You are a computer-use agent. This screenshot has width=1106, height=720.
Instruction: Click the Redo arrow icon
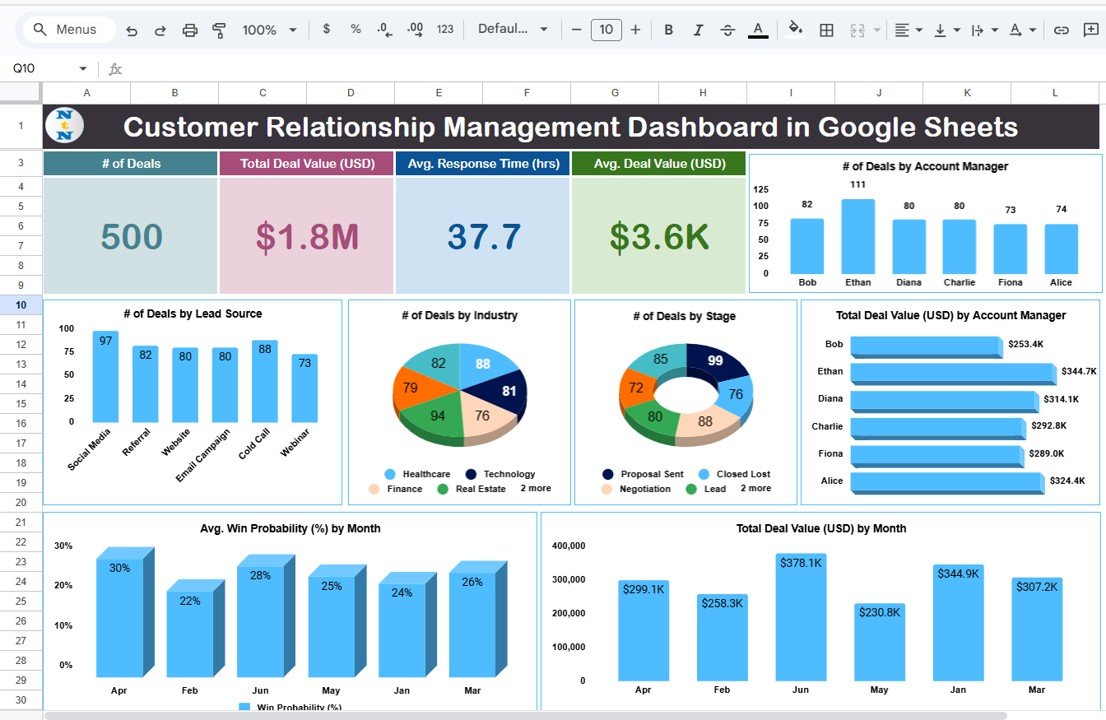(160, 30)
